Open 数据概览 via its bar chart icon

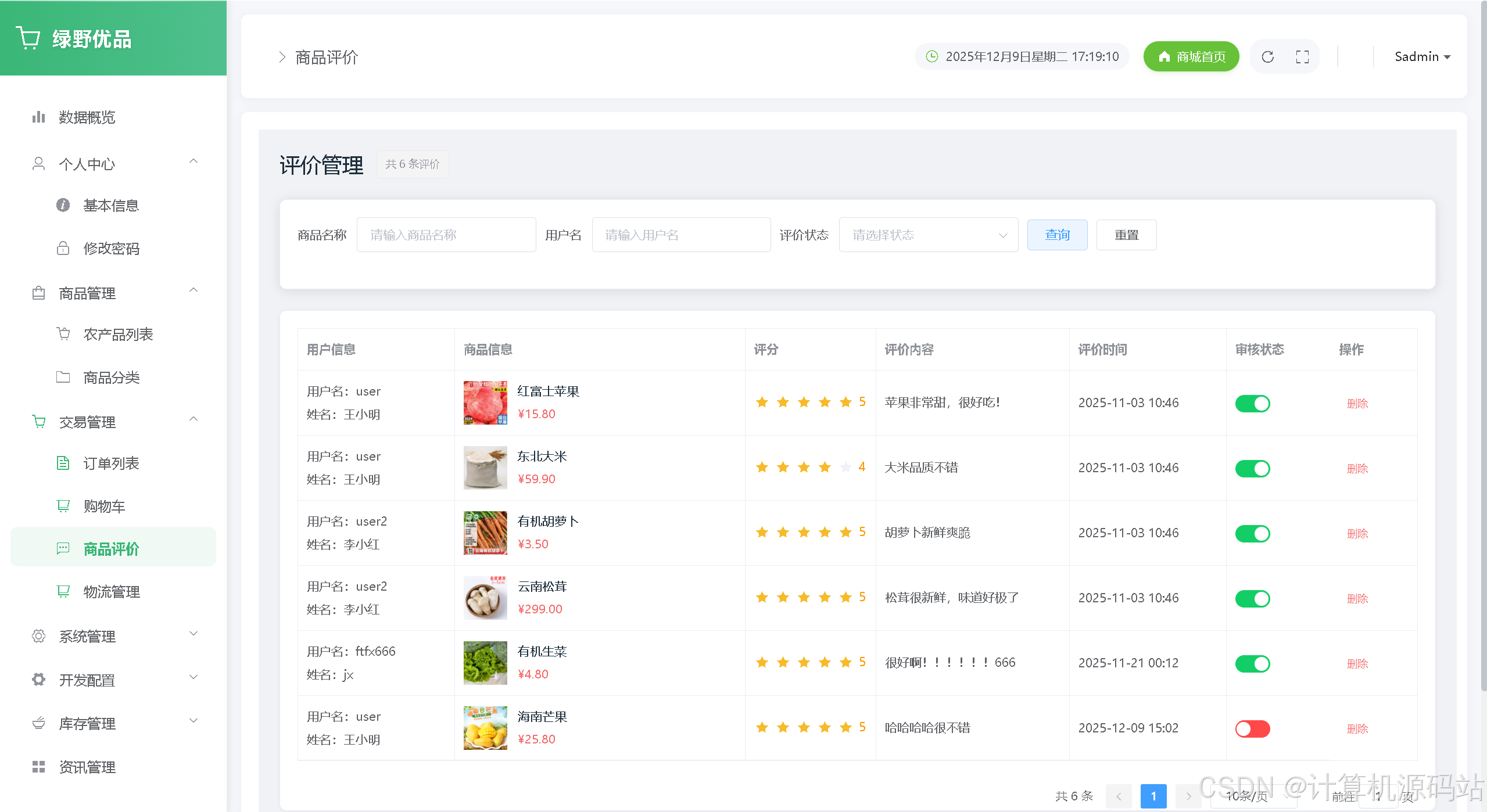38,117
